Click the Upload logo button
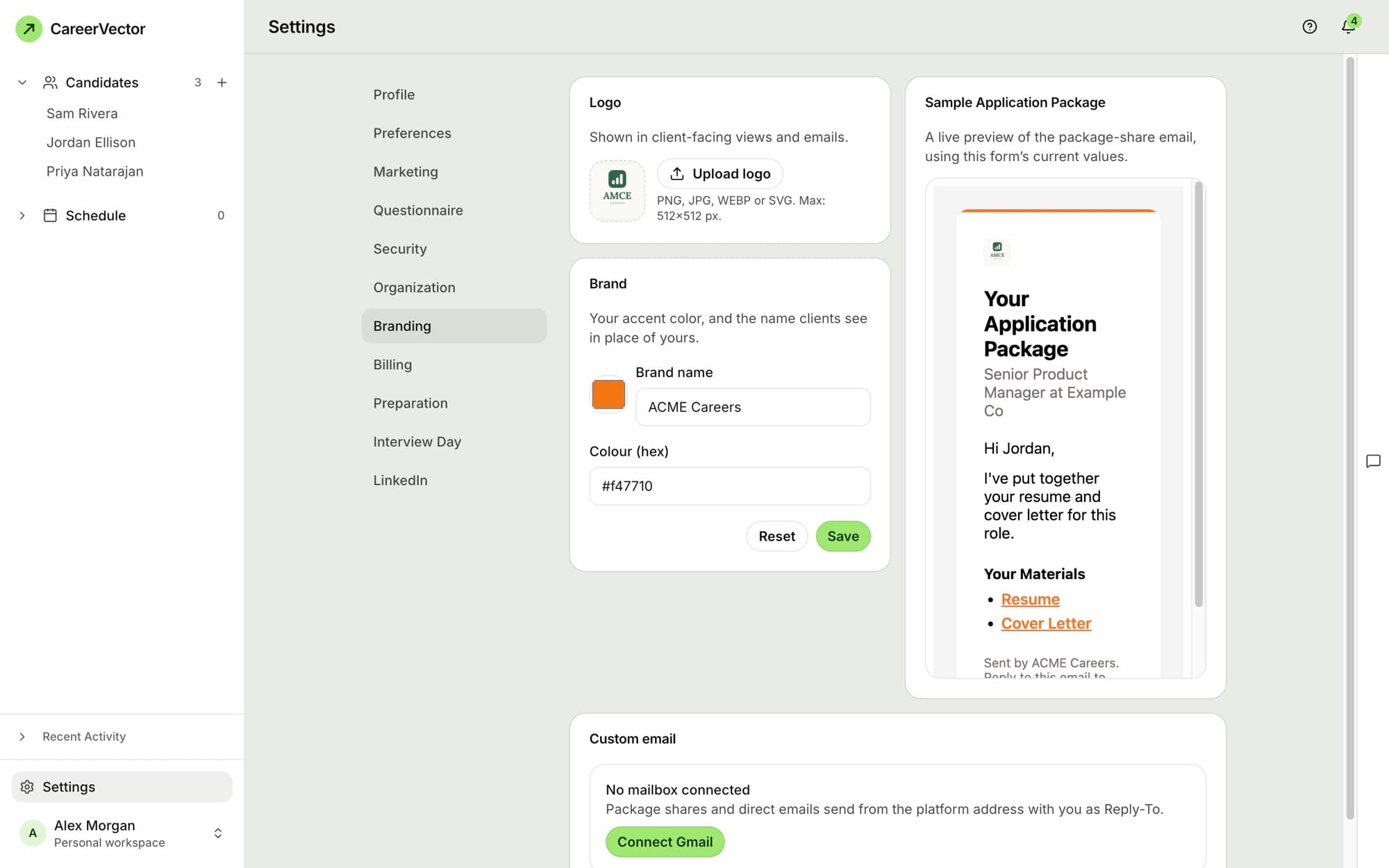Screen dimensions: 1389x868 coord(720,174)
